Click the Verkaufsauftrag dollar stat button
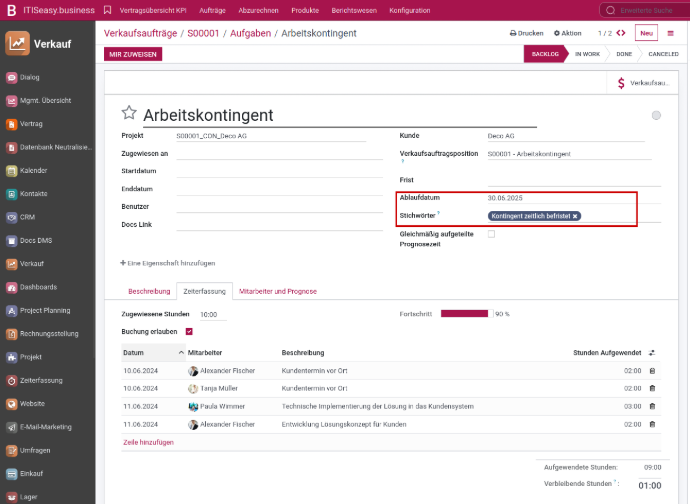 point(641,83)
